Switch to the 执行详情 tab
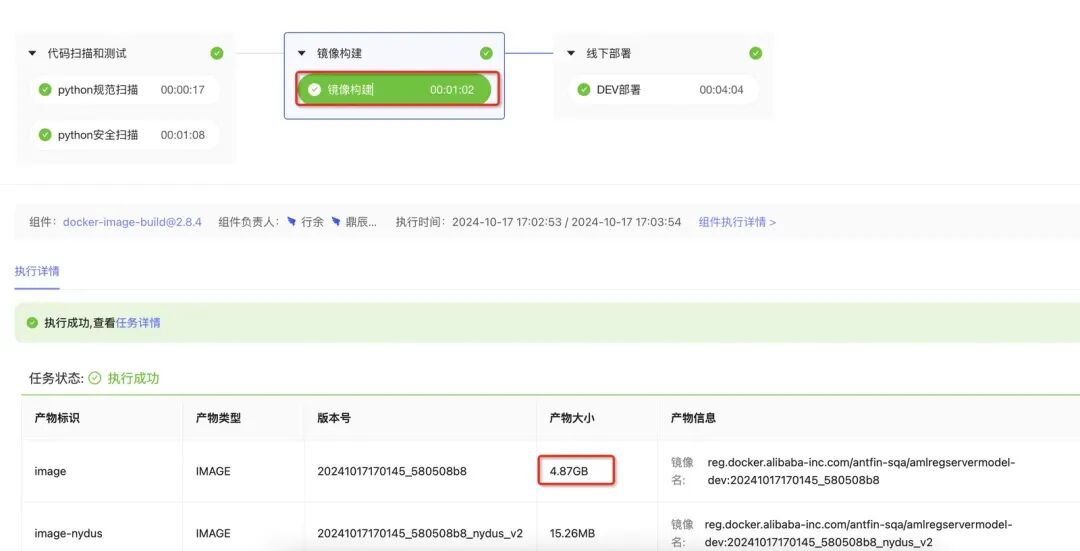The height and width of the screenshot is (551, 1080). pyautogui.click(x=37, y=271)
